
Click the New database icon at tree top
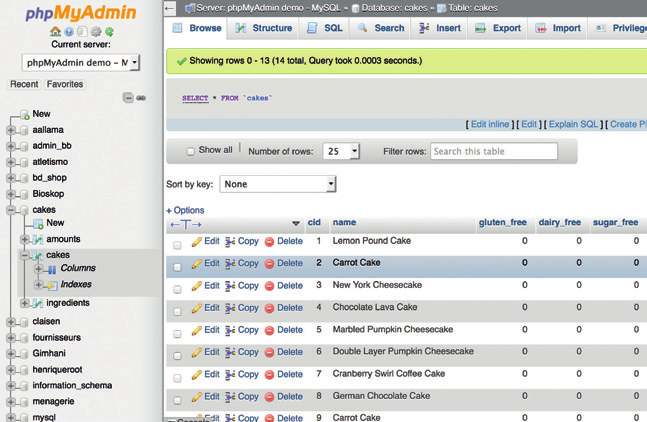click(24, 114)
